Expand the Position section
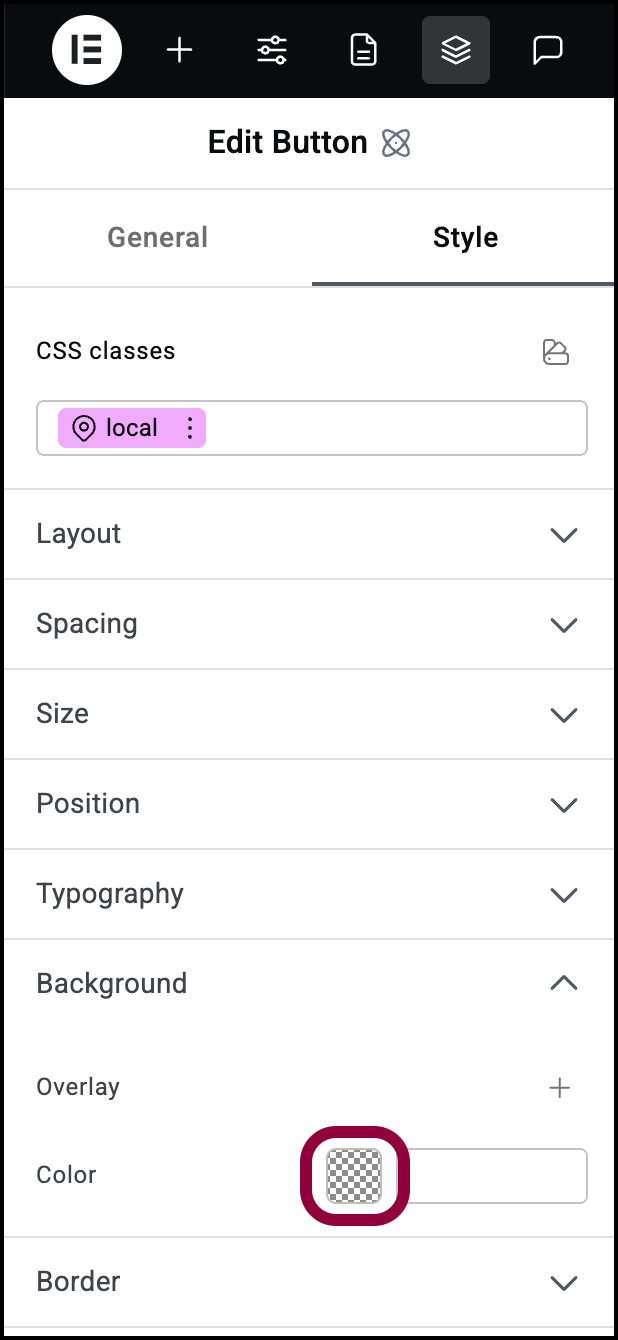 tap(563, 804)
